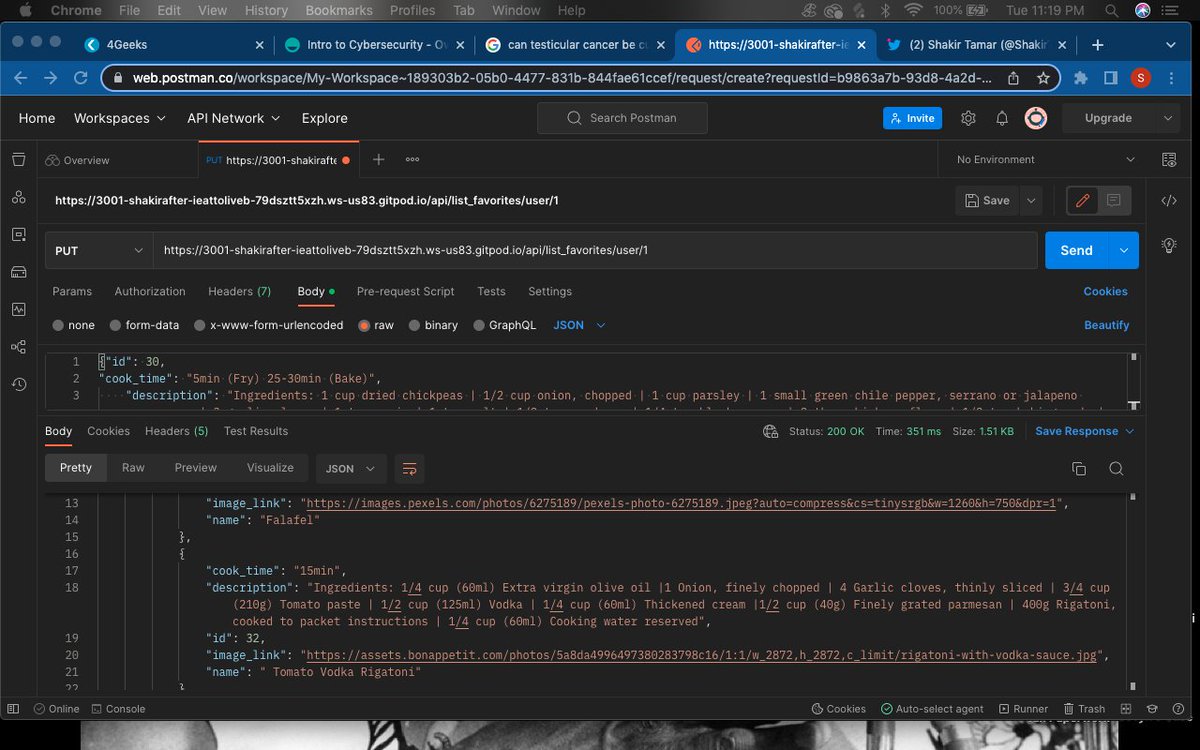This screenshot has height=750, width=1200.
Task: Open APIs icon in left sidebar
Action: coord(18,197)
